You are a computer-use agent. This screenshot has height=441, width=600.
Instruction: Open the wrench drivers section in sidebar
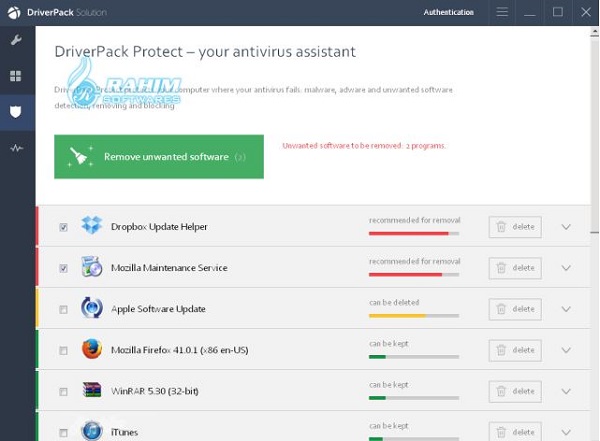point(16,40)
